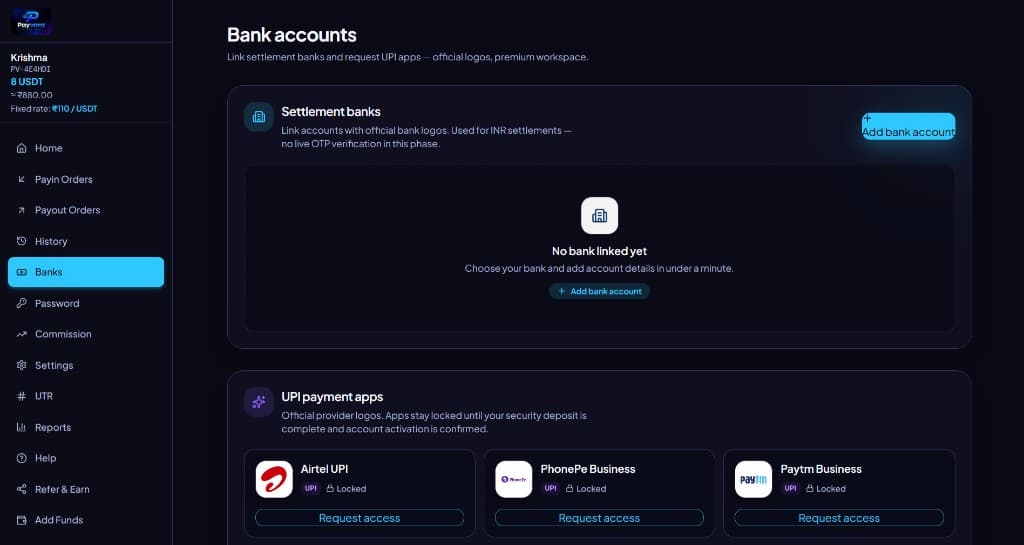Click the Bank accounts page heading
Viewport: 1024px width, 545px height.
[x=292, y=35]
